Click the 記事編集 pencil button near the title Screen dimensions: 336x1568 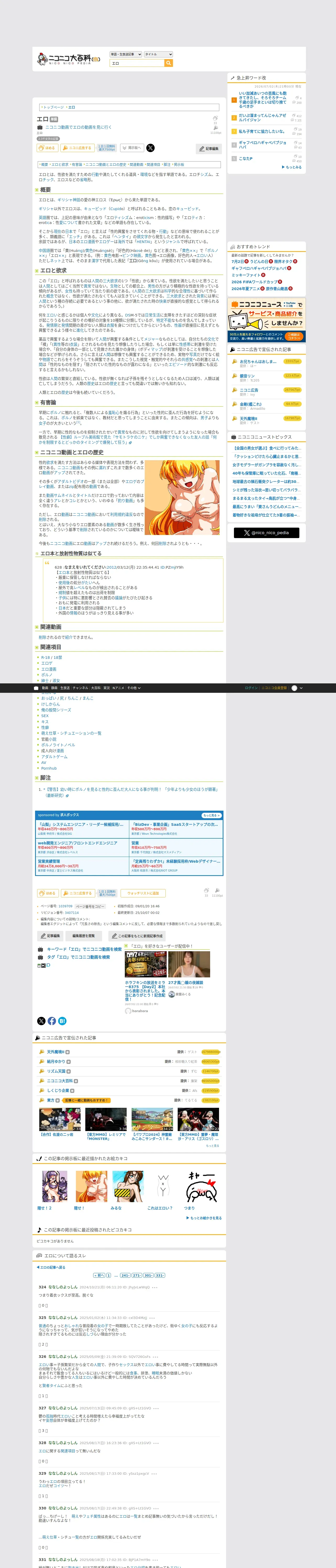point(209,148)
